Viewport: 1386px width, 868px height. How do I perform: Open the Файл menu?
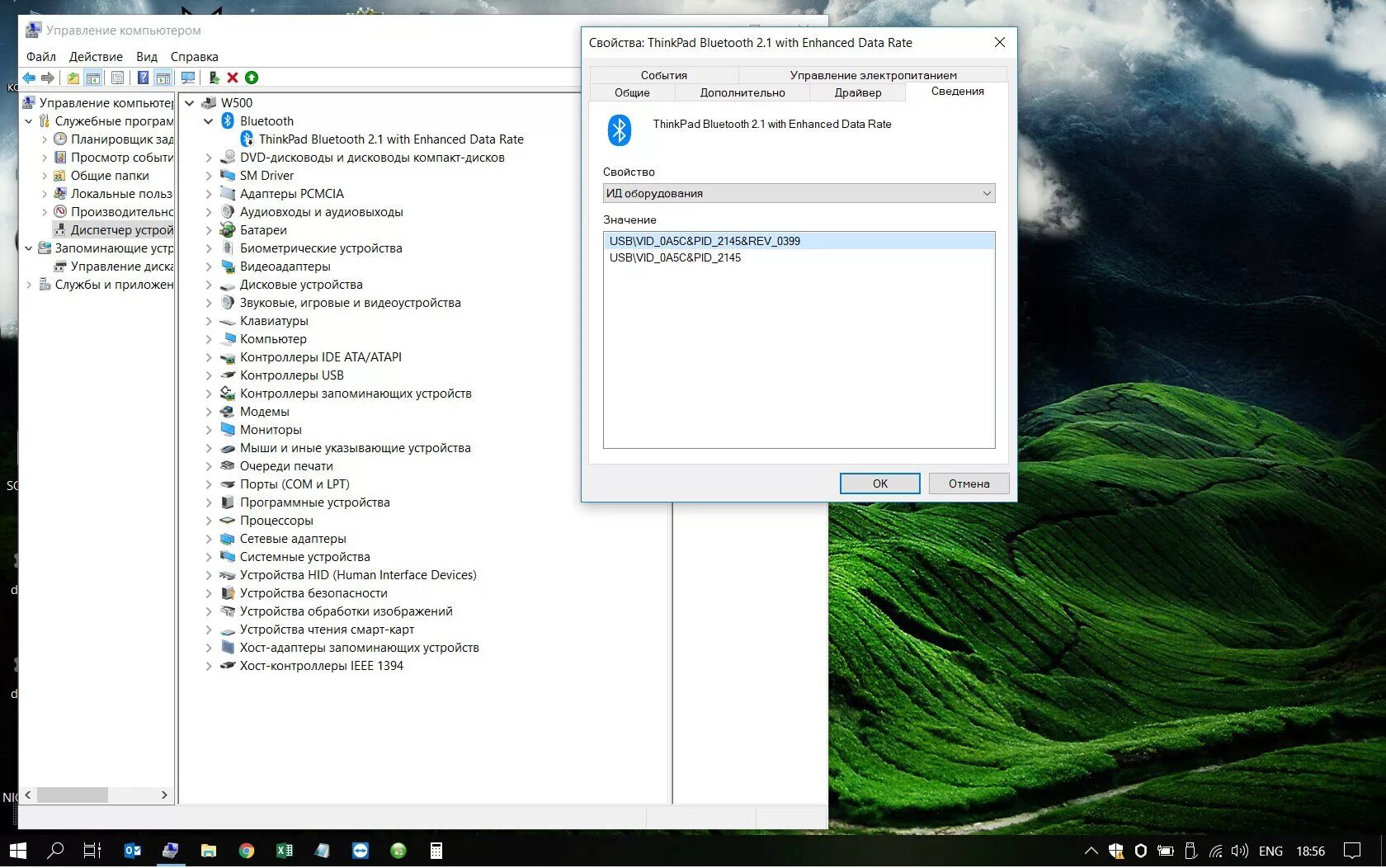(x=41, y=56)
